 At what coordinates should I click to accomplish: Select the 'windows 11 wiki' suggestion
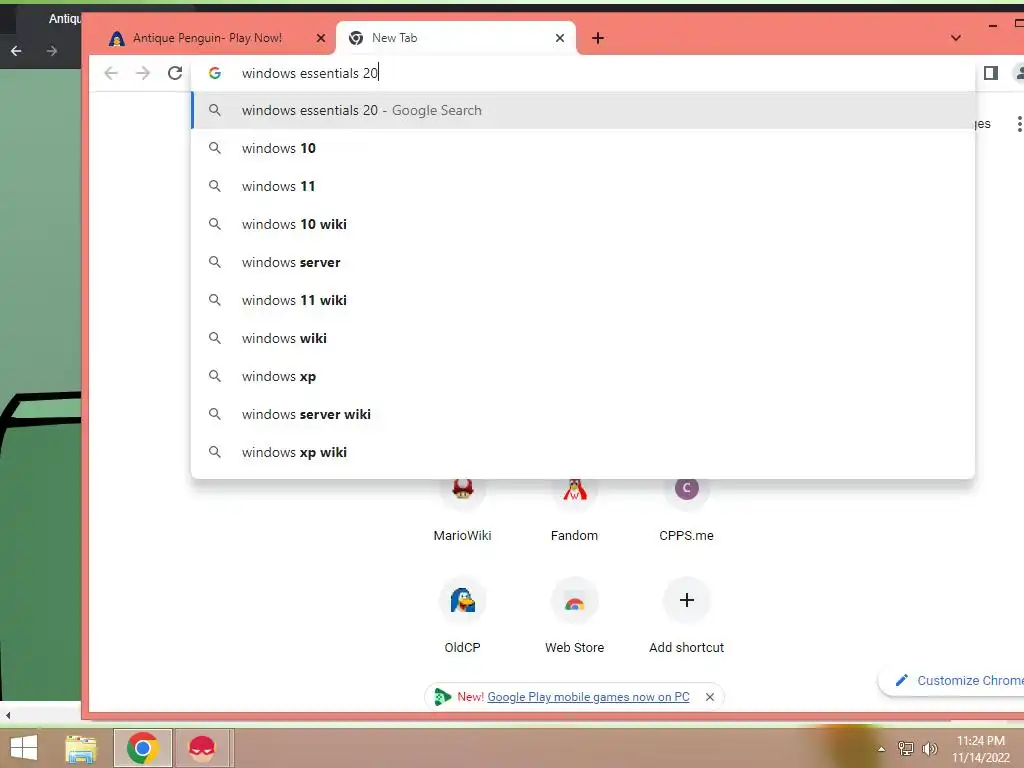point(583,300)
